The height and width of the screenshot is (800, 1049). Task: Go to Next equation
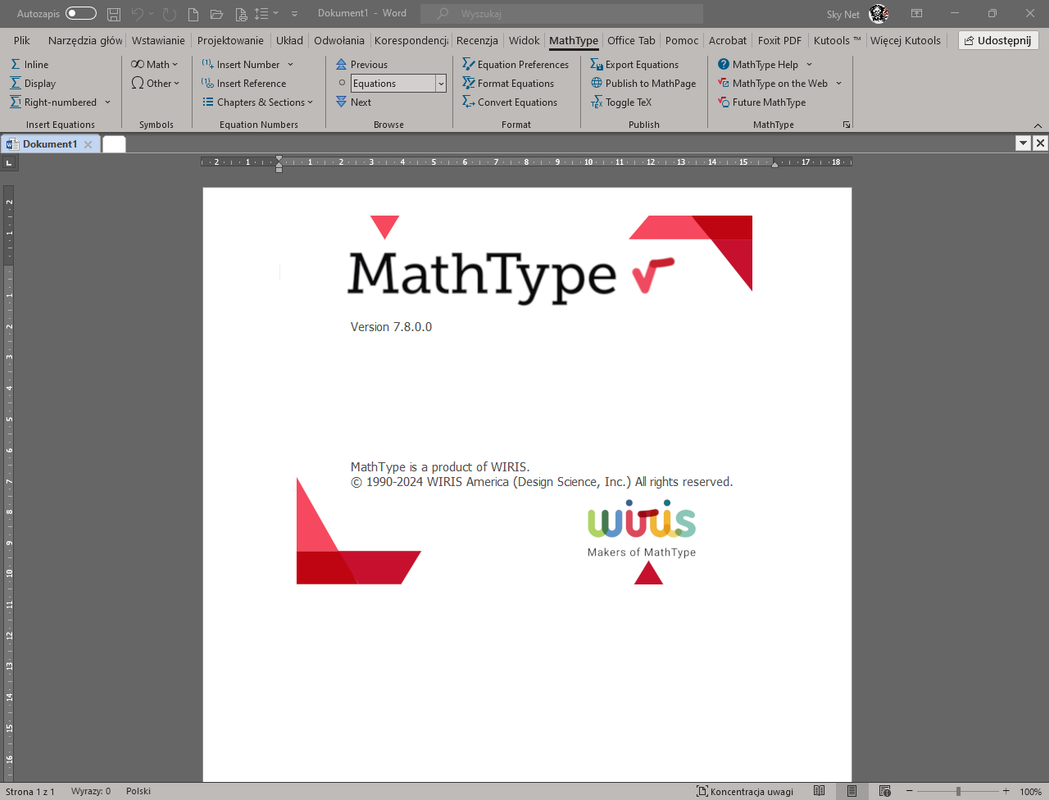pos(353,102)
